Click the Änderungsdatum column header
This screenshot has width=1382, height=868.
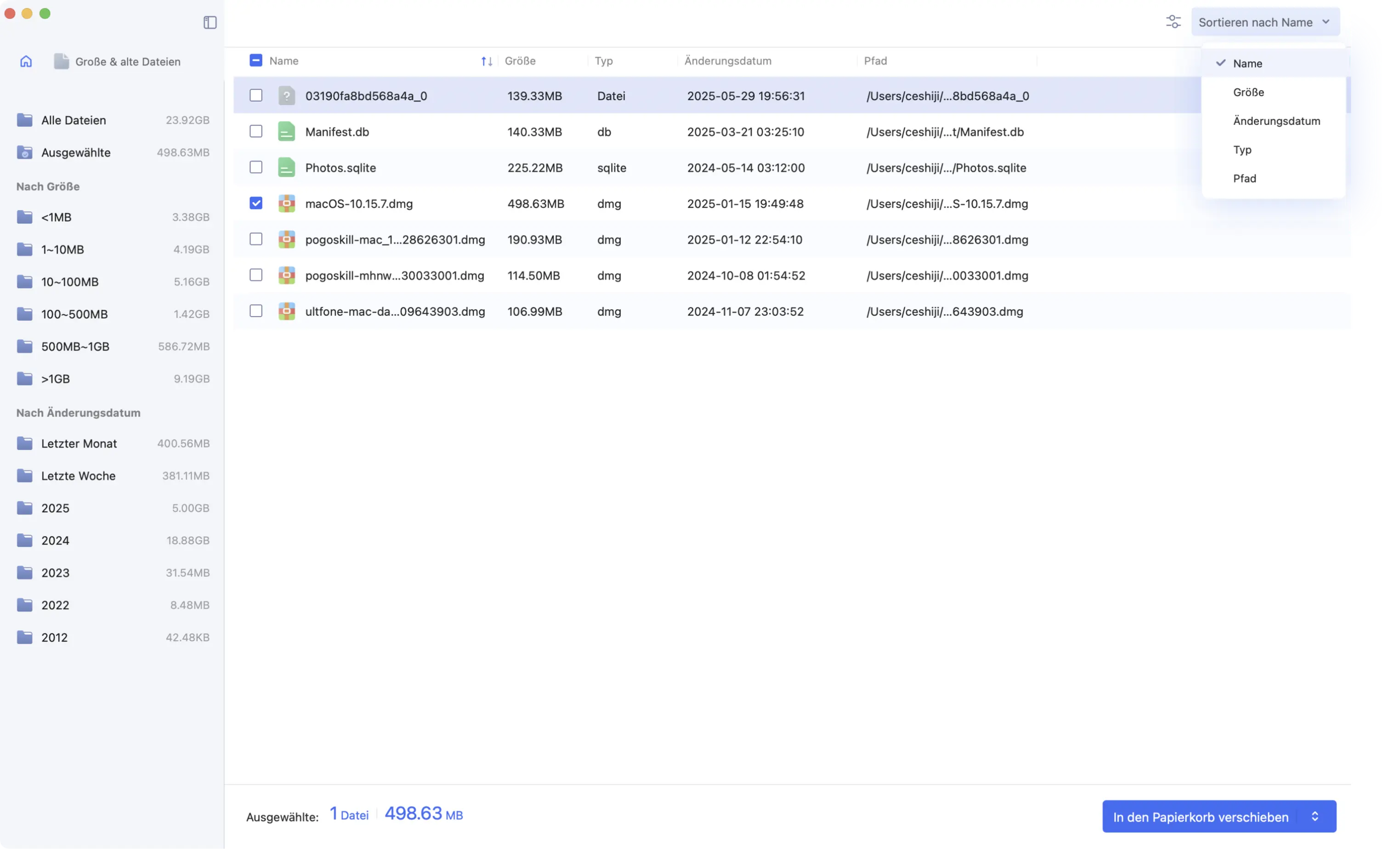coord(728,61)
